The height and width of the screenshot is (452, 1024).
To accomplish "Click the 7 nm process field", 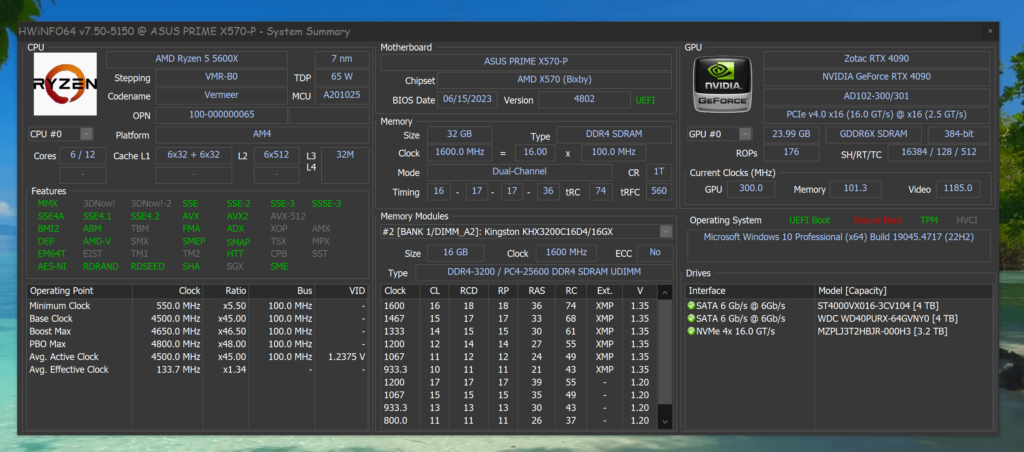I will tap(342, 59).
